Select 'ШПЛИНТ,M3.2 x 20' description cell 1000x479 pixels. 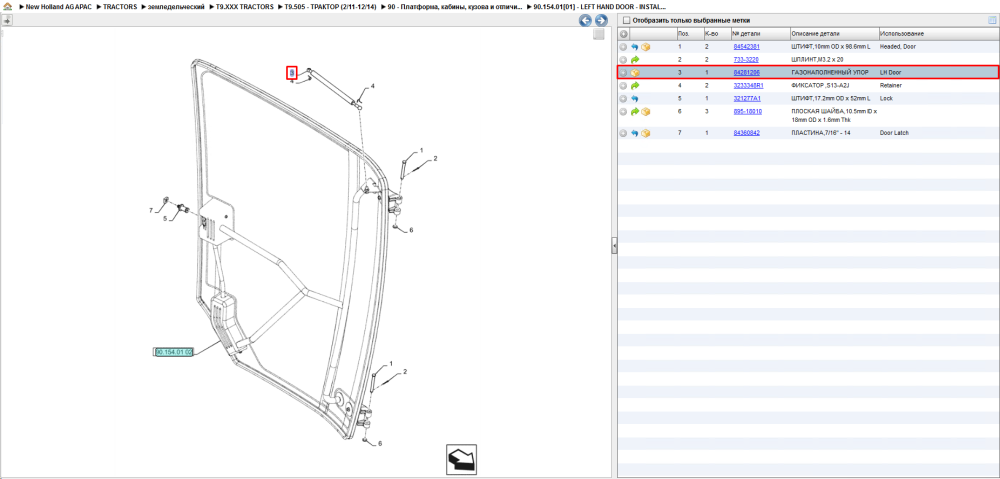tap(818, 59)
